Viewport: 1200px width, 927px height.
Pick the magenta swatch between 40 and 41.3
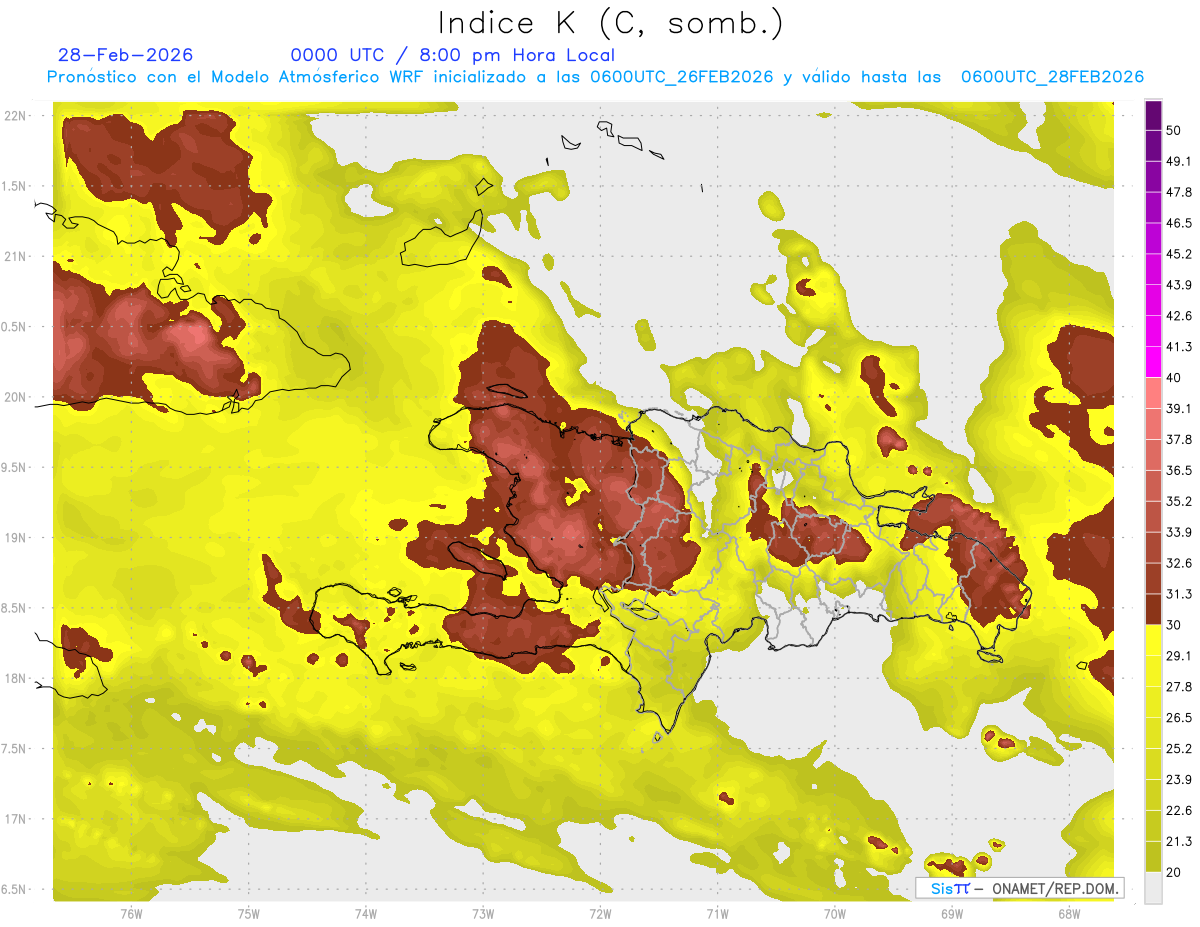click(1153, 362)
